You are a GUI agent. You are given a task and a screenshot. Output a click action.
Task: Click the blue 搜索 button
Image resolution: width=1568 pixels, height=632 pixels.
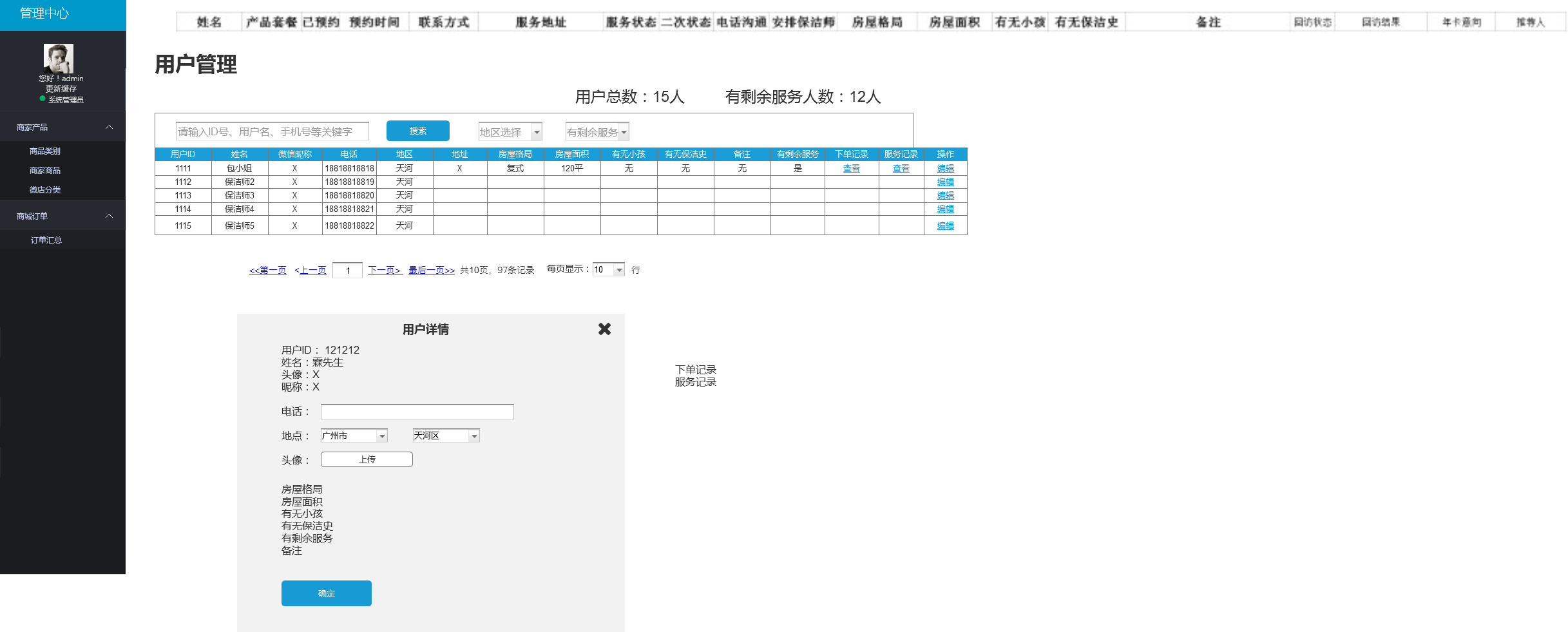coord(417,131)
